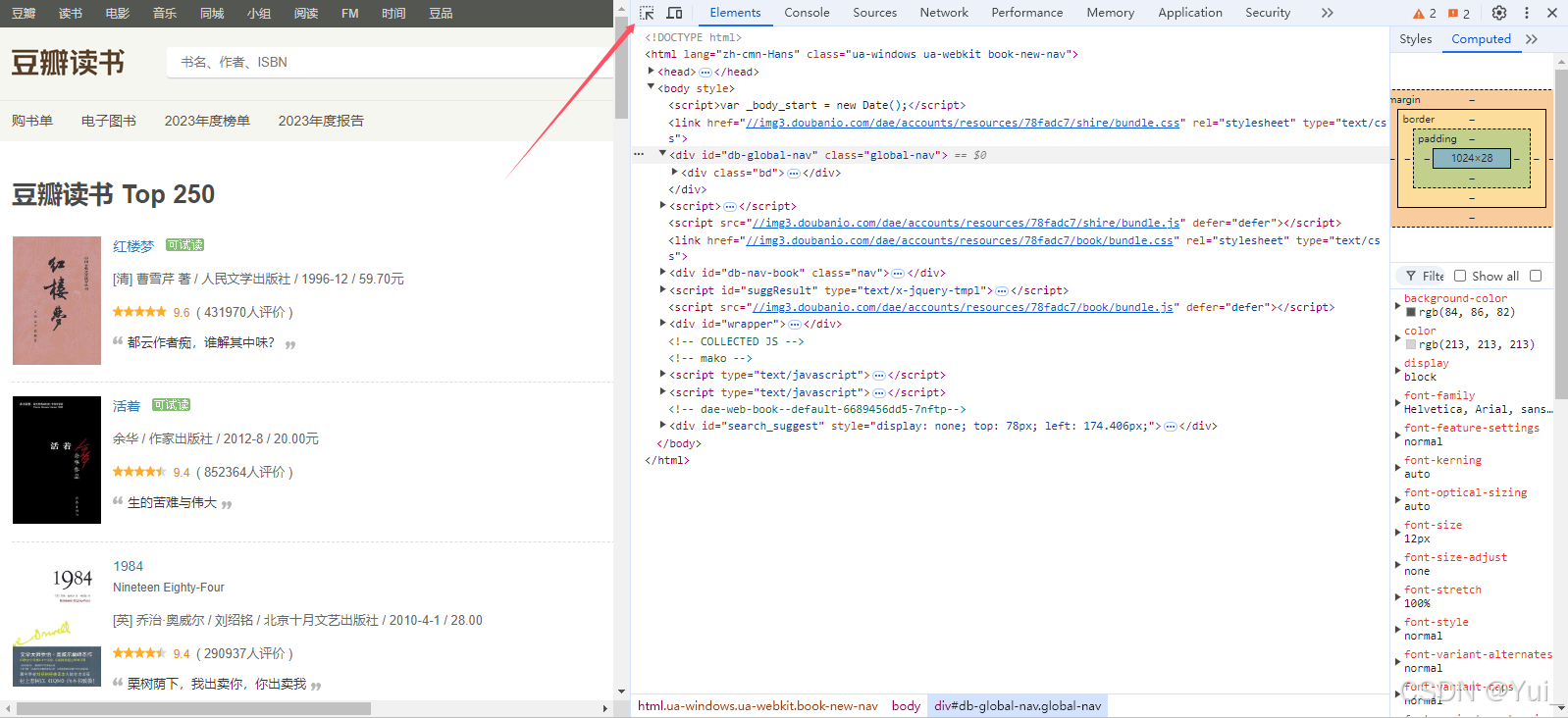Screen dimensions: 1568x718
Task: Open the DevTools three-dot menu
Action: [1526, 13]
